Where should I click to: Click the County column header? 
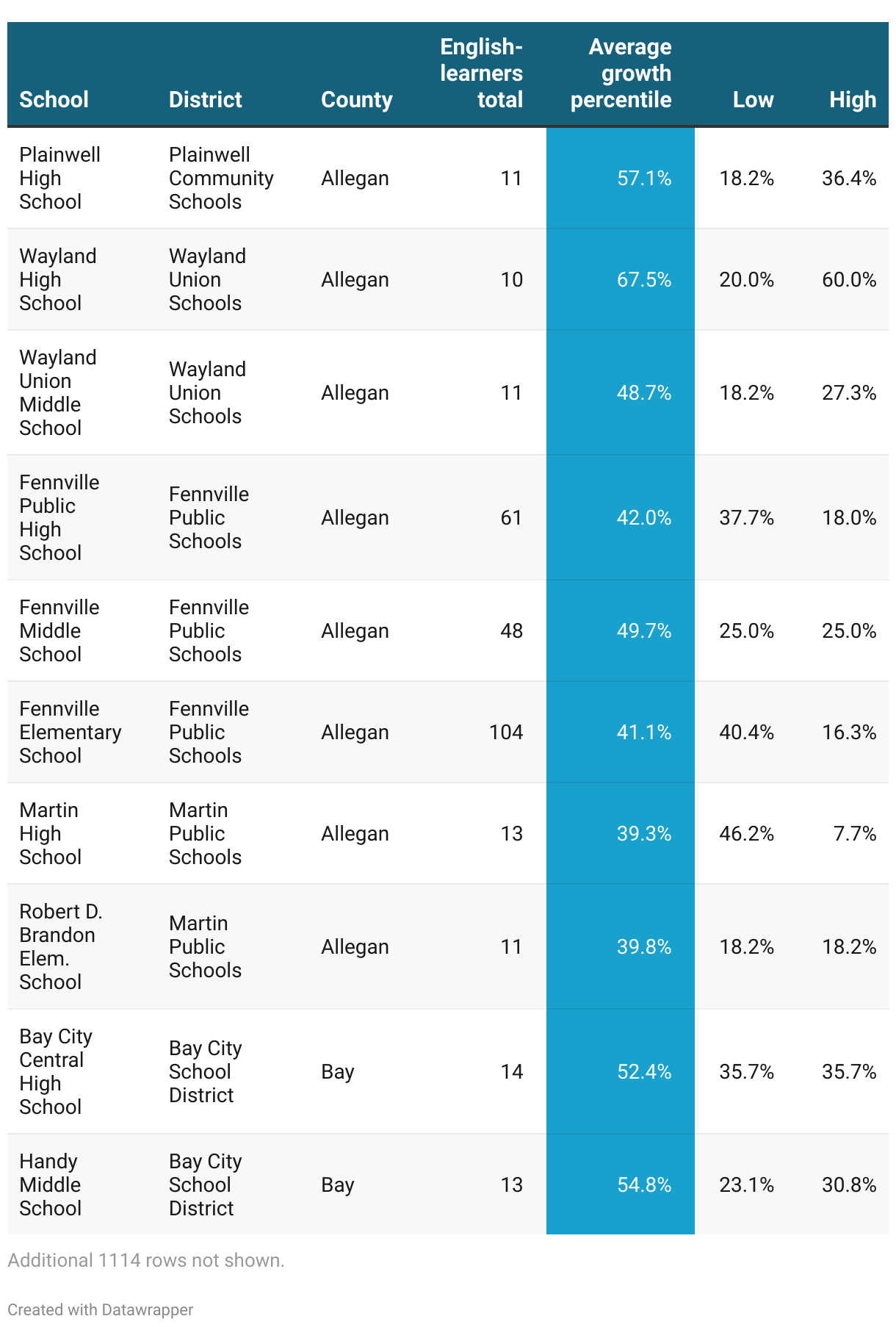pyautogui.click(x=356, y=99)
